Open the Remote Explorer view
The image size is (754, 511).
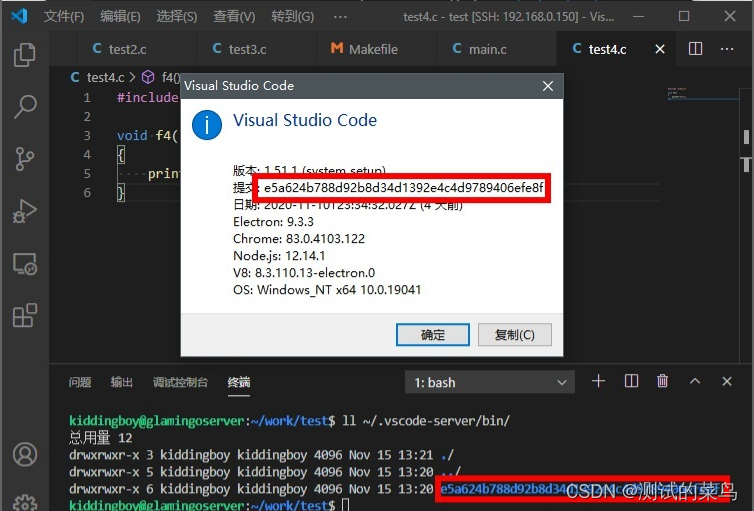coord(25,264)
